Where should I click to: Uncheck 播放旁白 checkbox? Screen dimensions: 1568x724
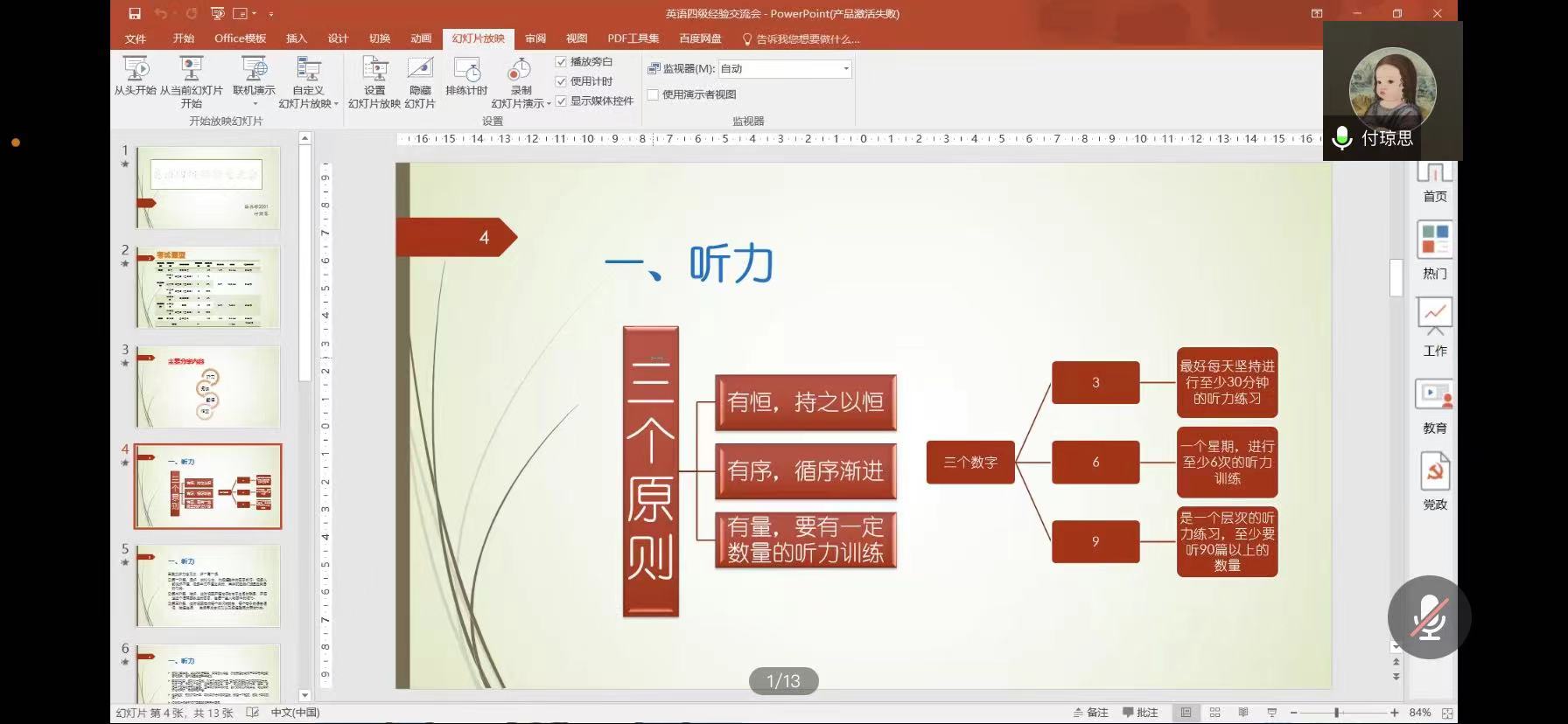coord(561,62)
